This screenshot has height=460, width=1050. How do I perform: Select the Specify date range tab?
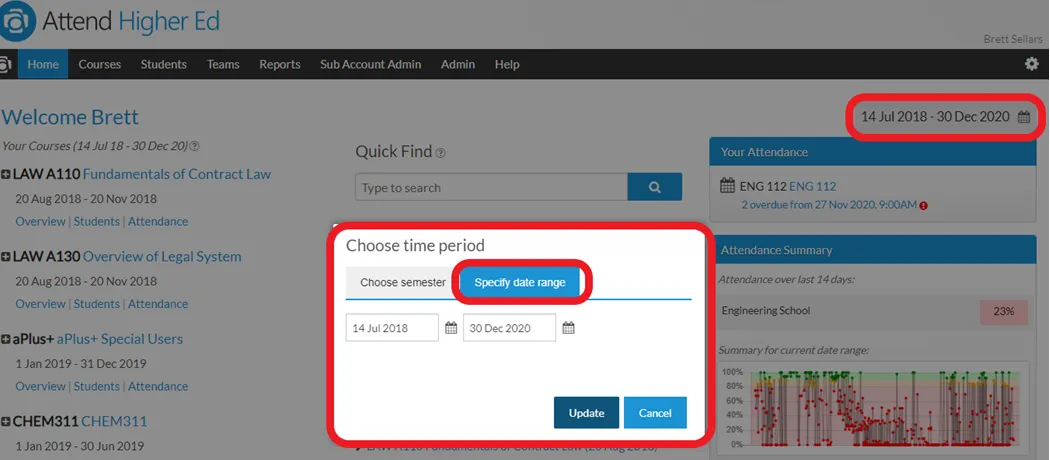520,283
